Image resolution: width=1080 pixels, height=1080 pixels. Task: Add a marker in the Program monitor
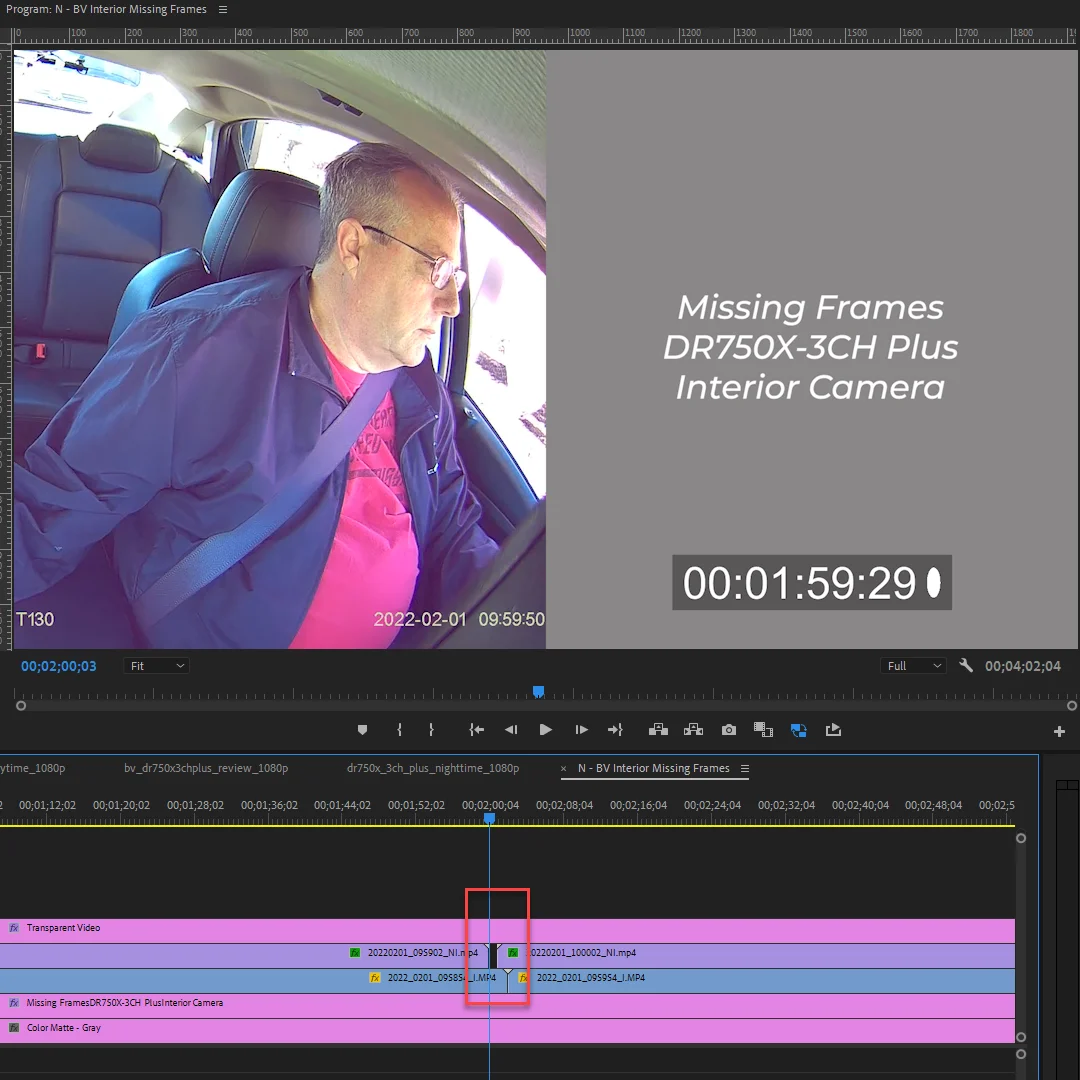coord(362,730)
